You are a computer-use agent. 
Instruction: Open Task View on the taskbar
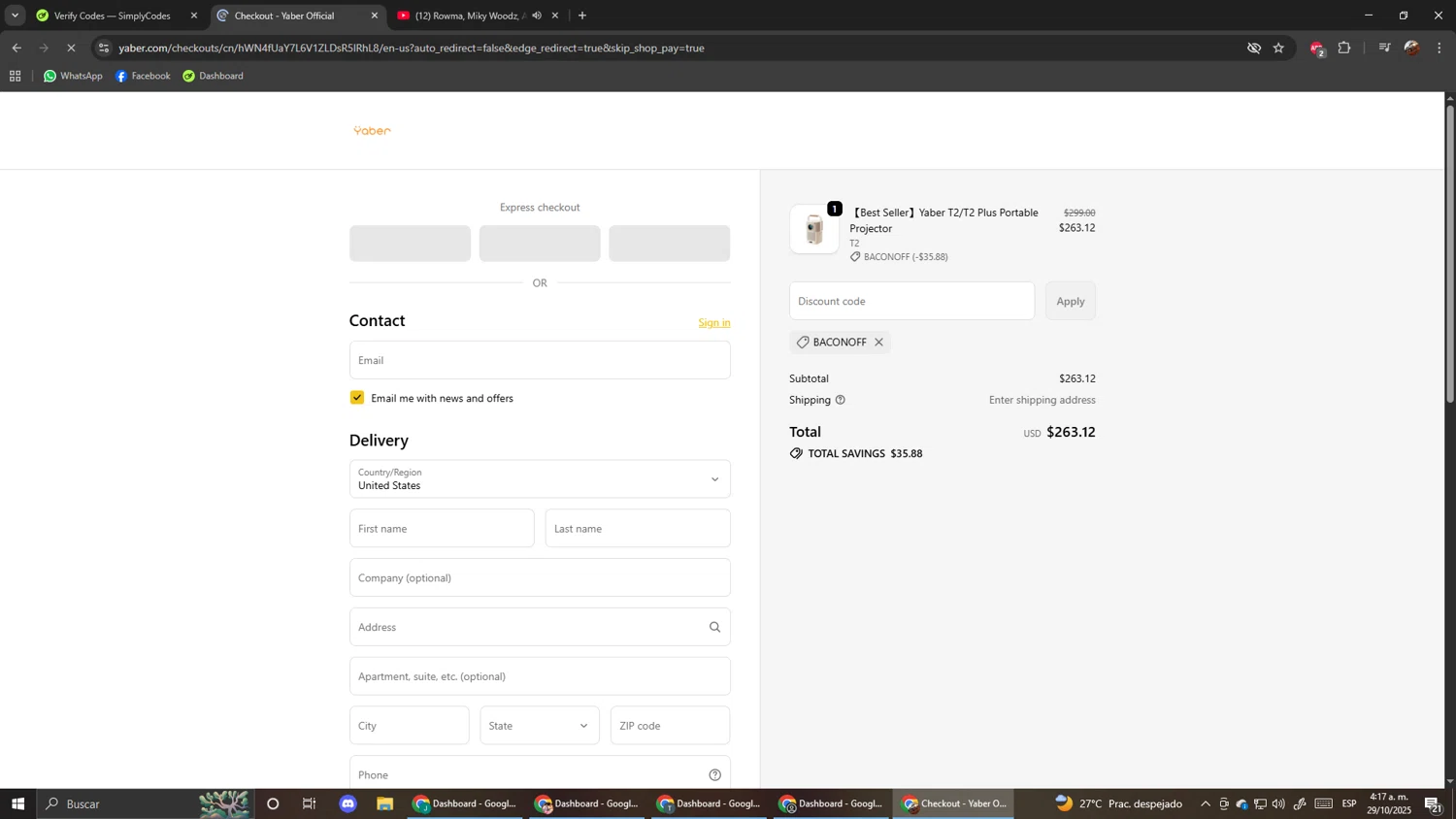tap(310, 803)
